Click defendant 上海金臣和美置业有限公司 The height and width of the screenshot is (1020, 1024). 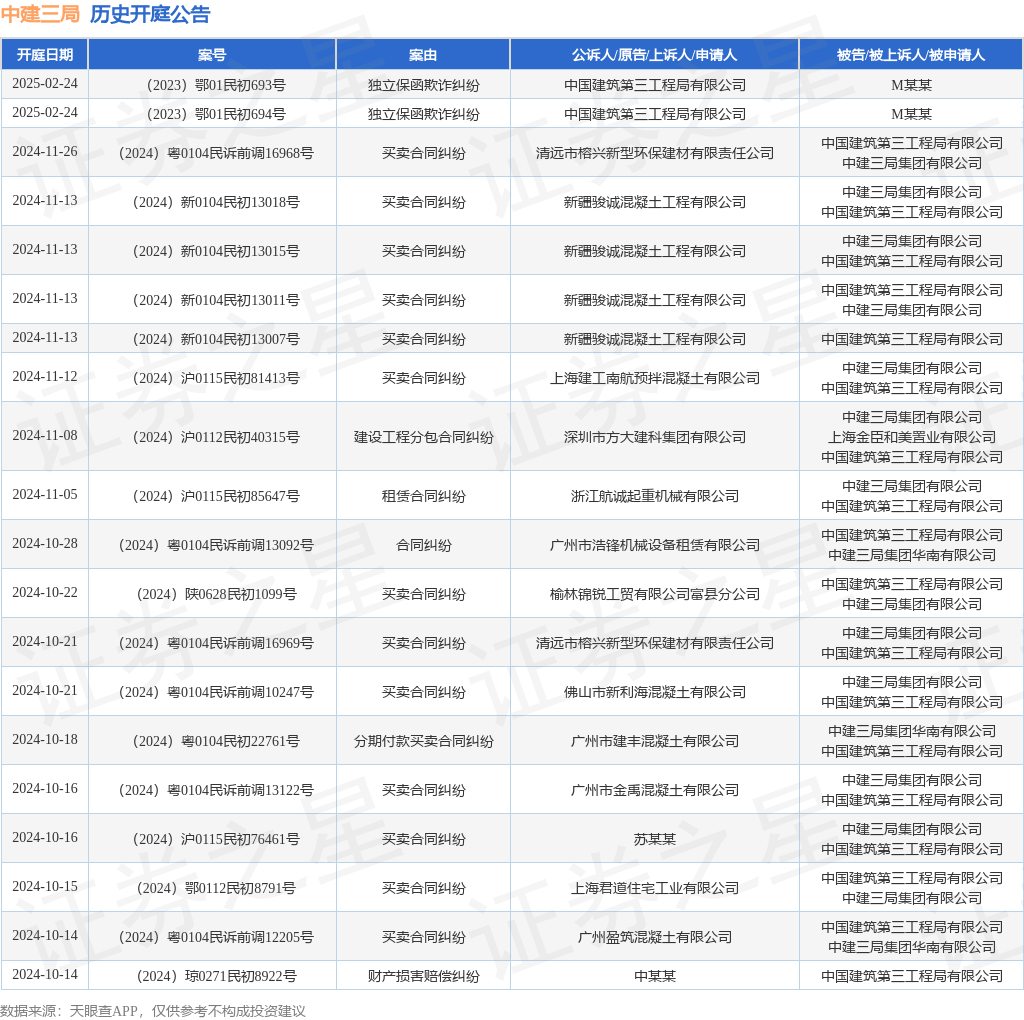coord(912,437)
